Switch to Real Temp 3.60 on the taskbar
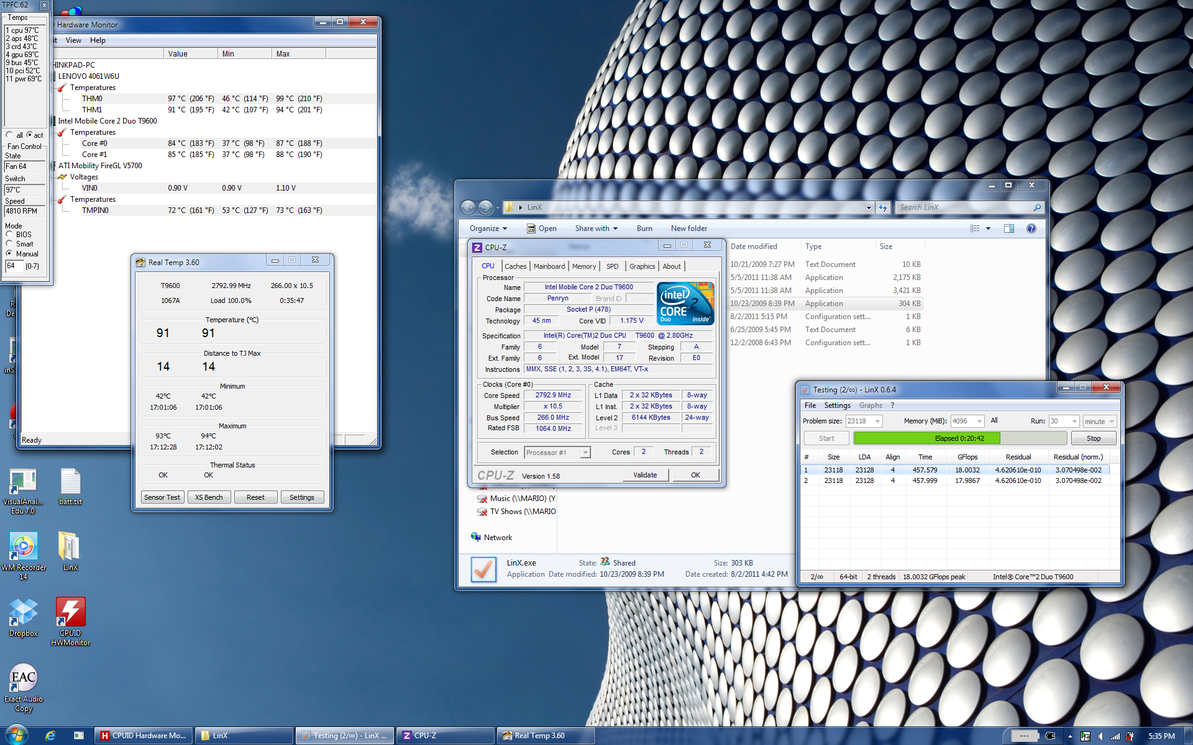 pos(546,736)
